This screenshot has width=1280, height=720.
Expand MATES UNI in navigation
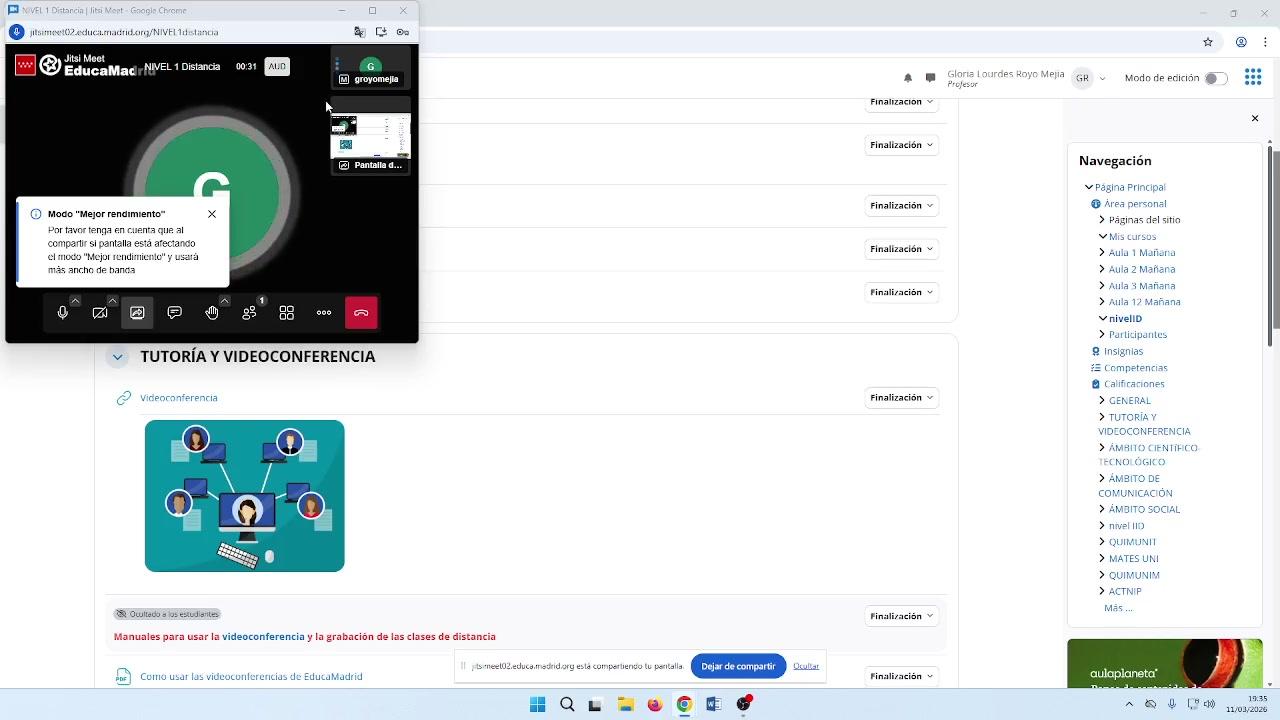(1102, 559)
